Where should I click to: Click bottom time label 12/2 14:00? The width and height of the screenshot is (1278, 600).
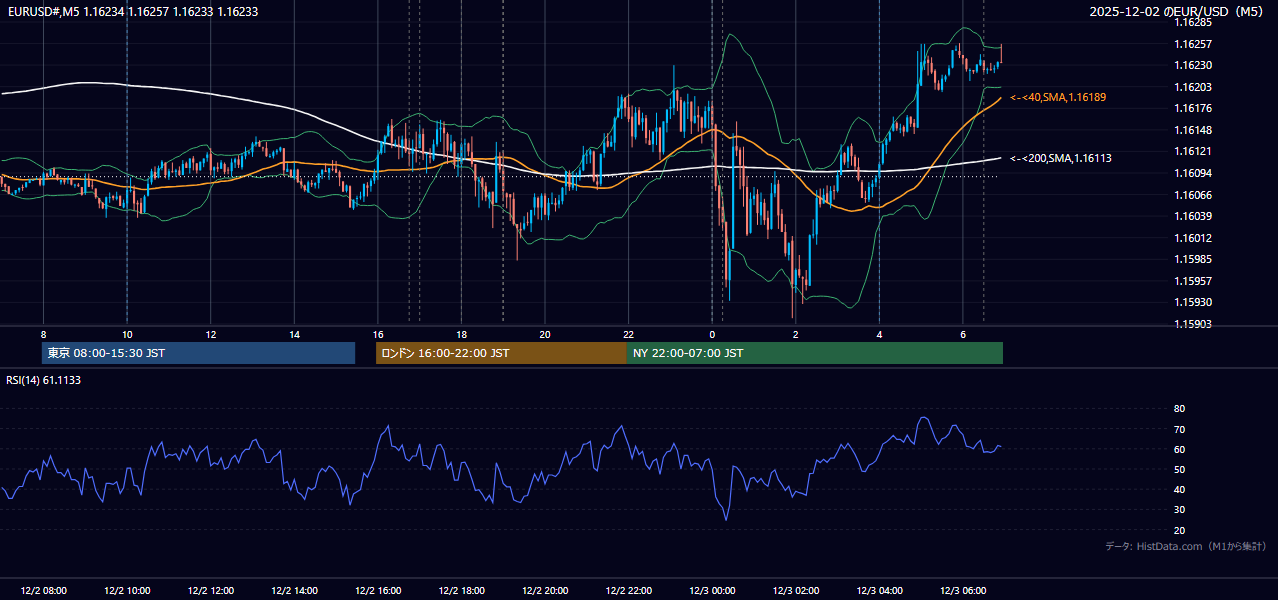(x=294, y=590)
